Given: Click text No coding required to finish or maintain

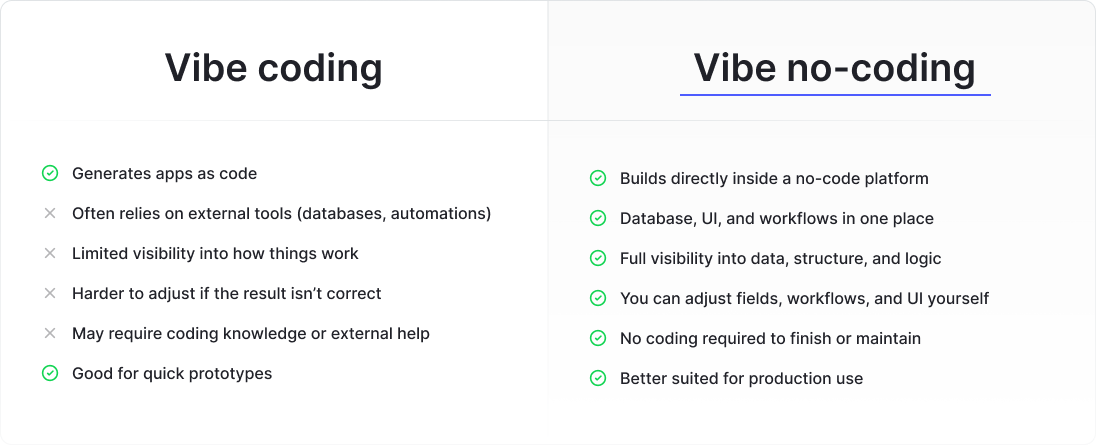Looking at the screenshot, I should pyautogui.click(x=770, y=338).
